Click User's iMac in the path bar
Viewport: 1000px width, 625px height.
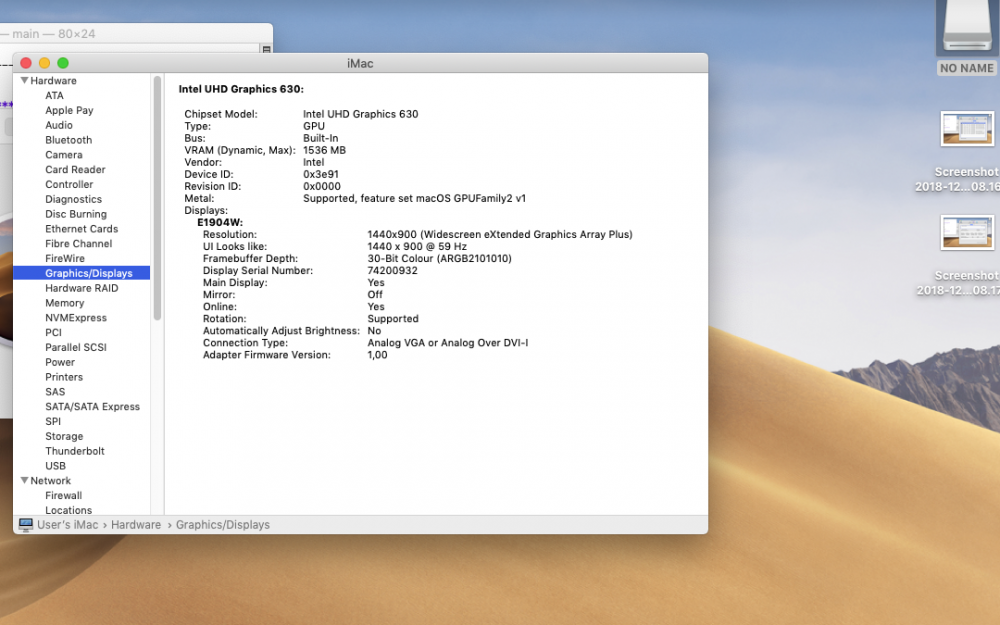[x=67, y=525]
